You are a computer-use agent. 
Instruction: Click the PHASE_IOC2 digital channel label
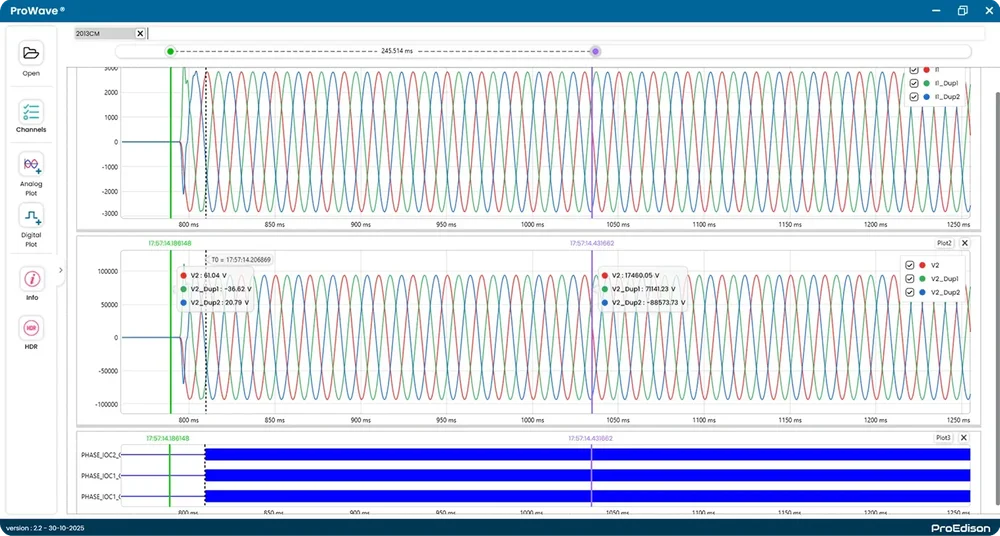coord(100,455)
